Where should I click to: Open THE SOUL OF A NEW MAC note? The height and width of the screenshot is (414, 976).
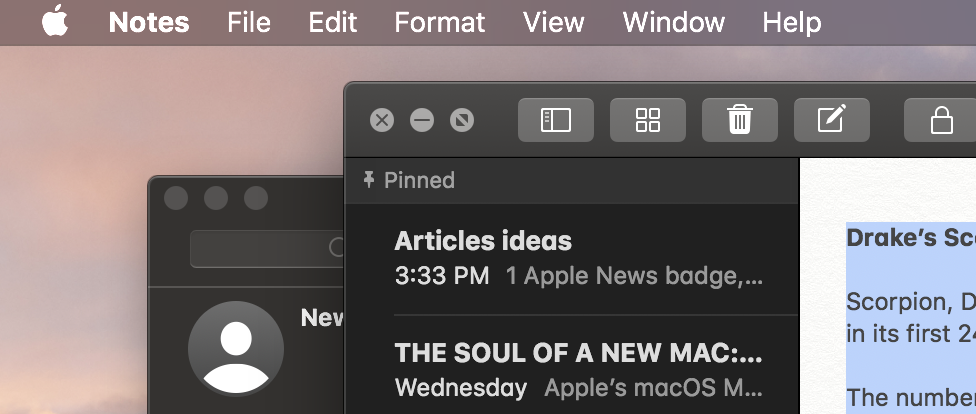click(x=578, y=370)
